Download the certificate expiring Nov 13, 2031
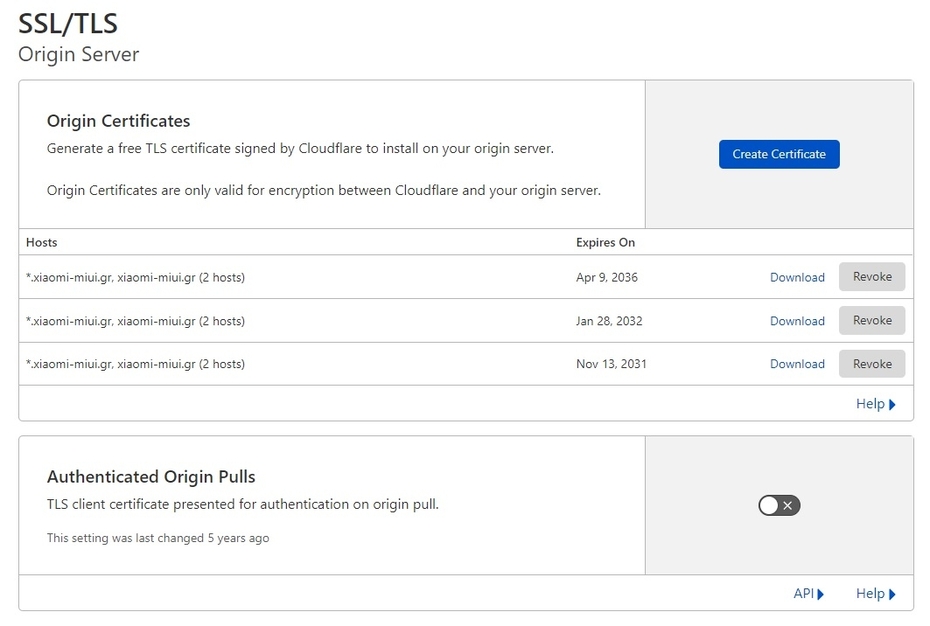Viewport: 930px width, 626px height. (x=797, y=364)
